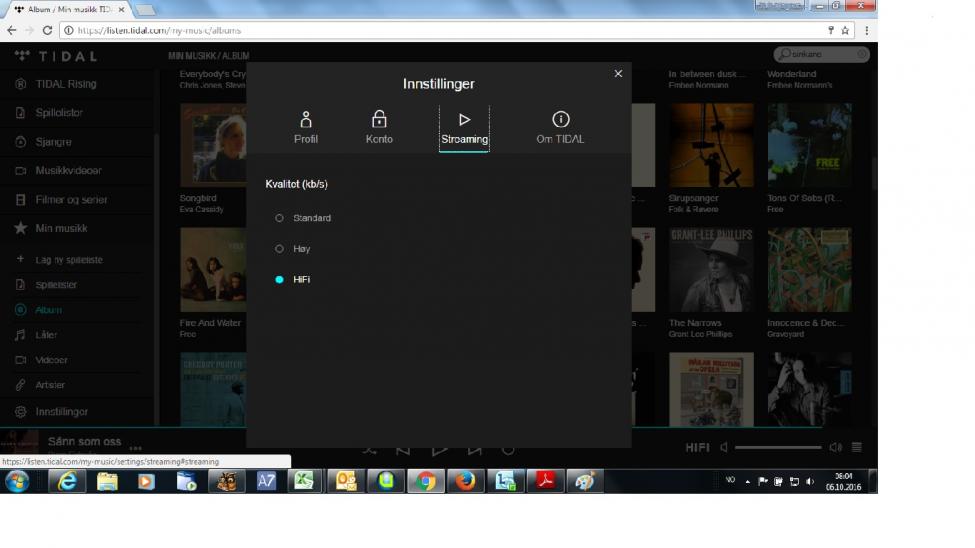
Task: Select the Standard quality radio button
Action: tap(279, 218)
